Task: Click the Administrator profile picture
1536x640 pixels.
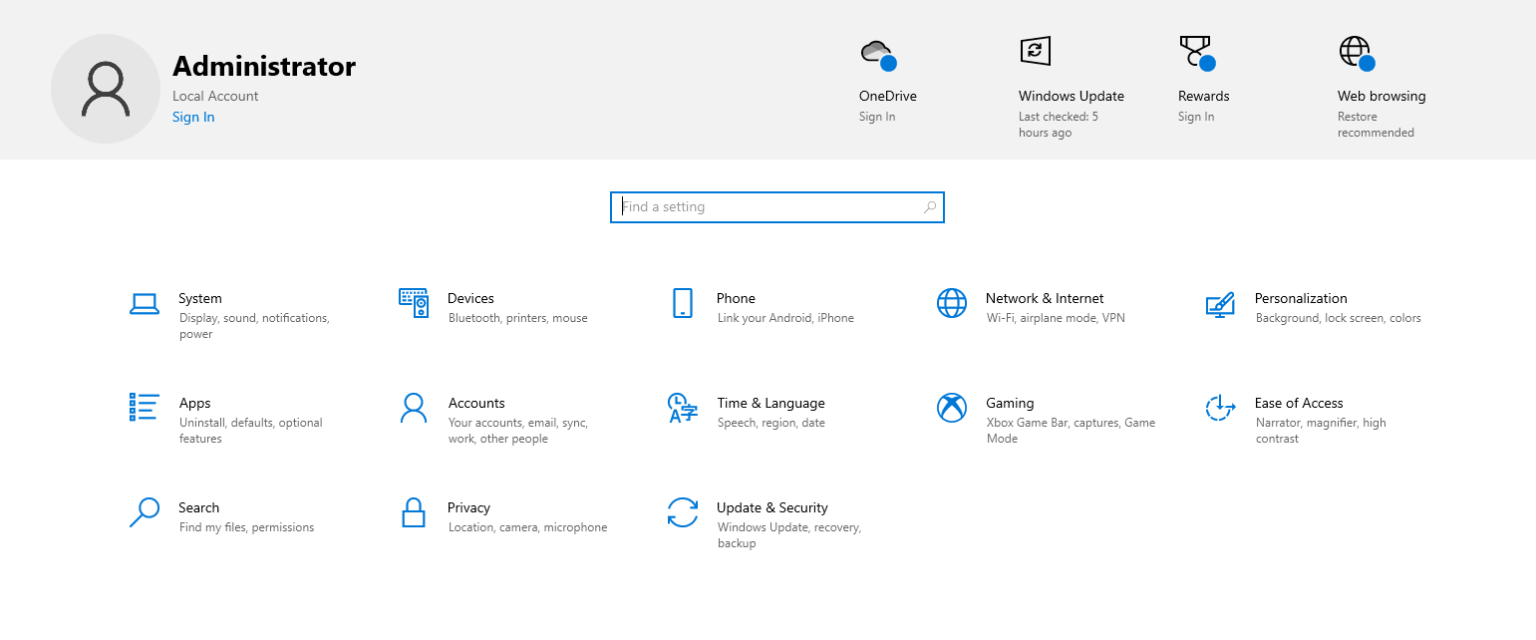Action: (x=105, y=88)
